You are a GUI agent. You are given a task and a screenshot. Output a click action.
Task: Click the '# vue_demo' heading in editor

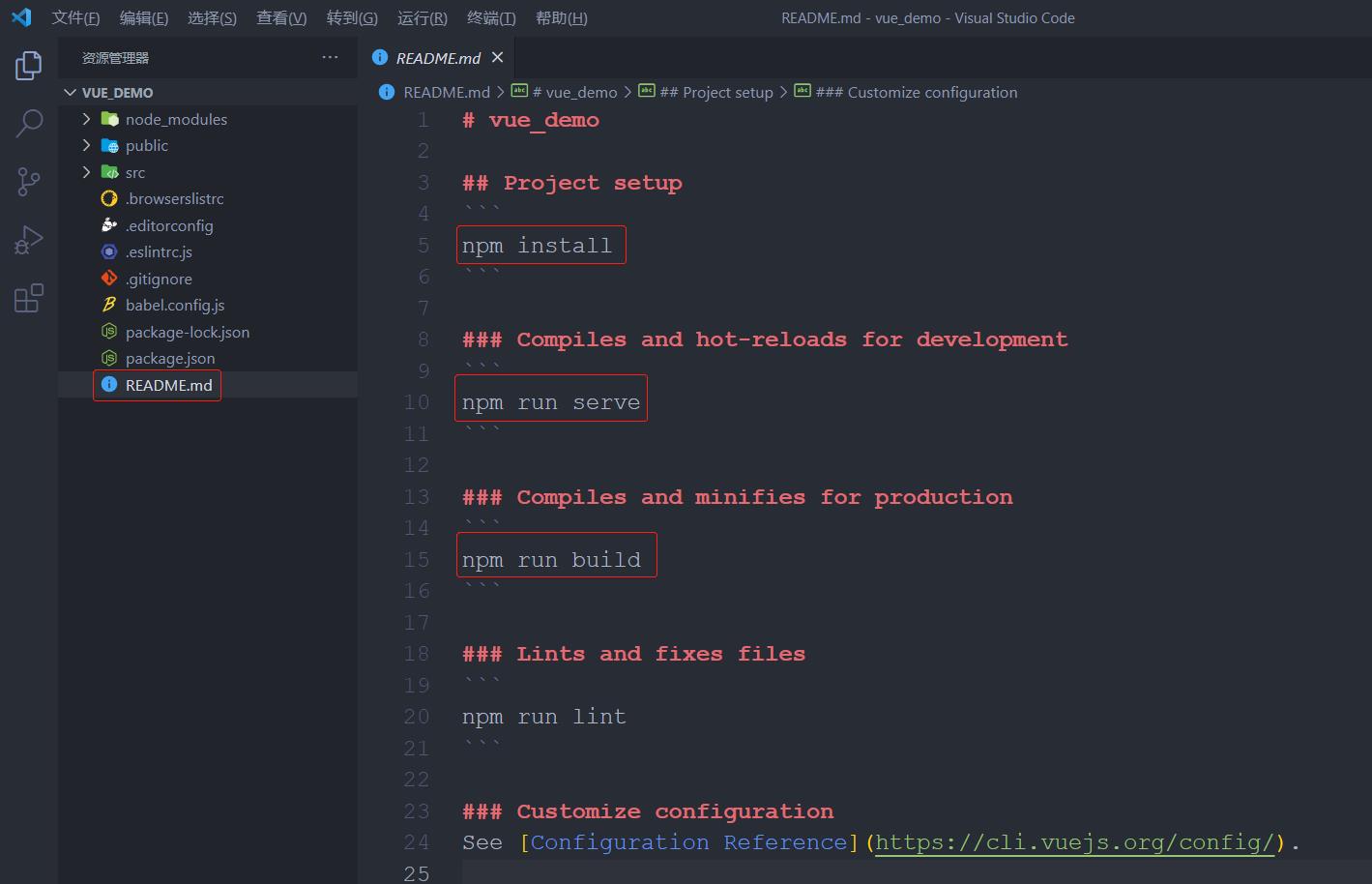(x=531, y=120)
